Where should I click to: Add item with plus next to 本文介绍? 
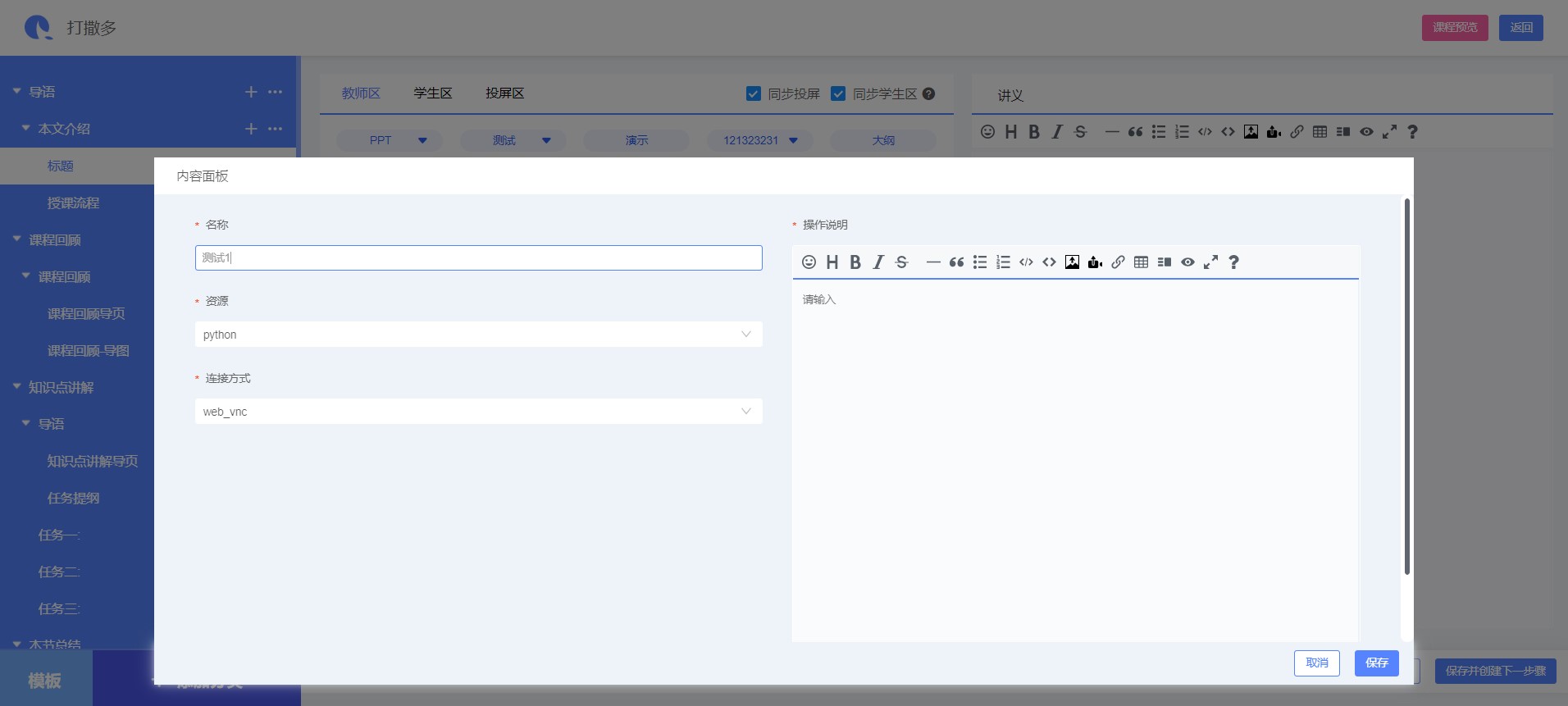click(251, 129)
